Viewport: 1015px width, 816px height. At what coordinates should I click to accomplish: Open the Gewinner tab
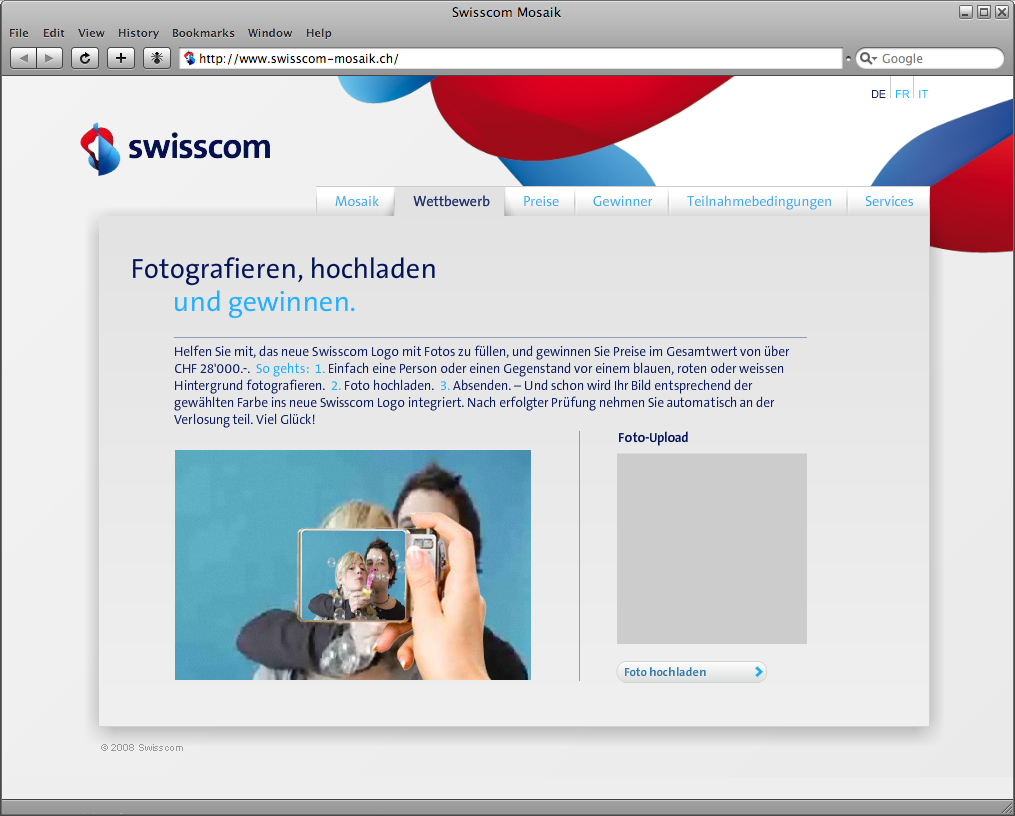click(622, 201)
